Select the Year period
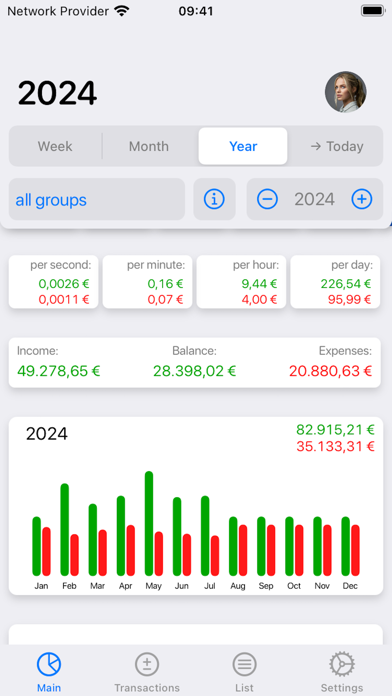The width and height of the screenshot is (392, 696). tap(243, 146)
